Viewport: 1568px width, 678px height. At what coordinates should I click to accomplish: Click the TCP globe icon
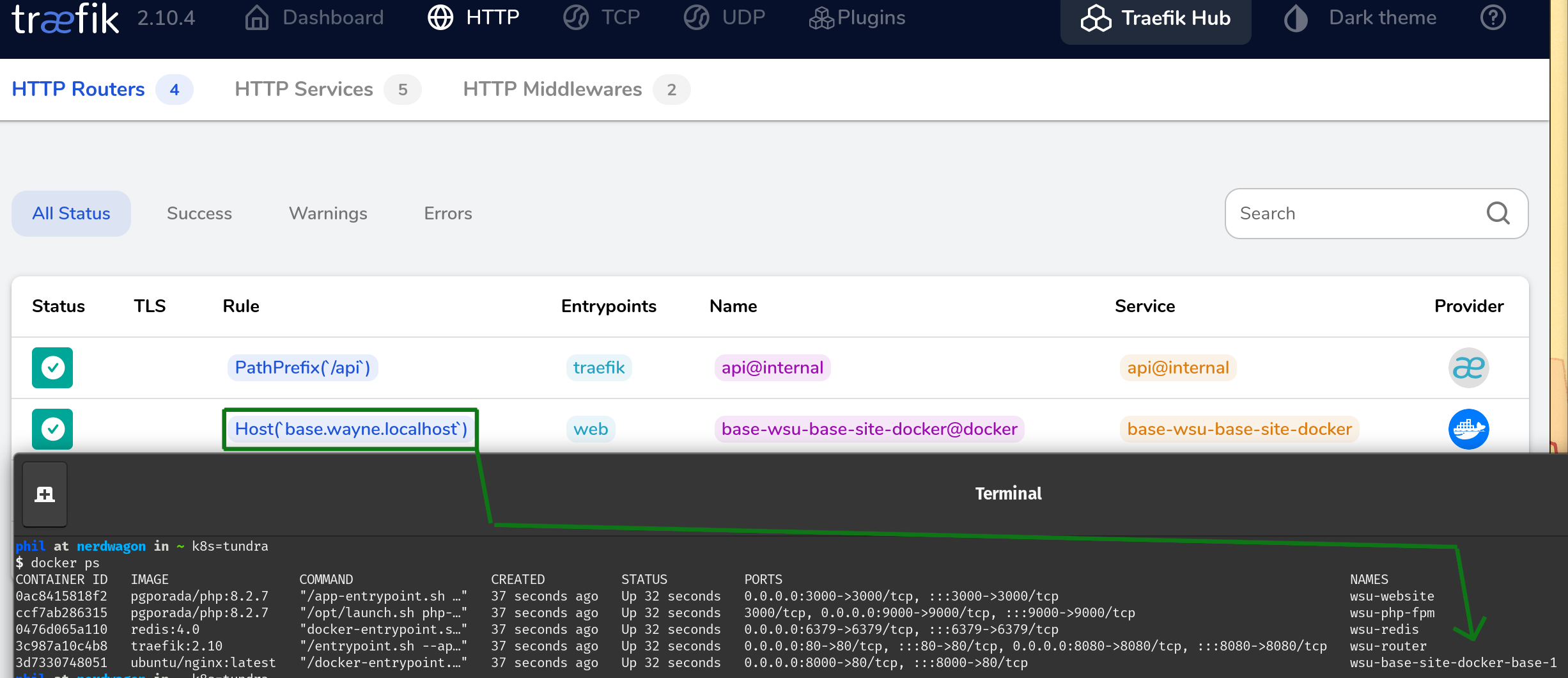(576, 18)
